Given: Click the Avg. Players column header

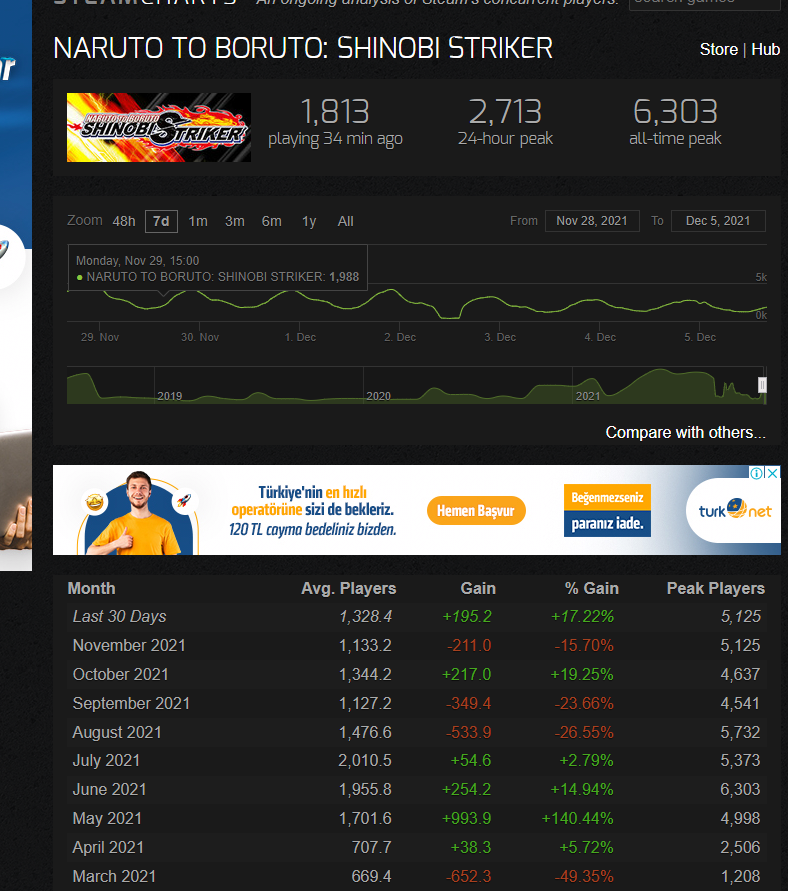Looking at the screenshot, I should pyautogui.click(x=348, y=589).
